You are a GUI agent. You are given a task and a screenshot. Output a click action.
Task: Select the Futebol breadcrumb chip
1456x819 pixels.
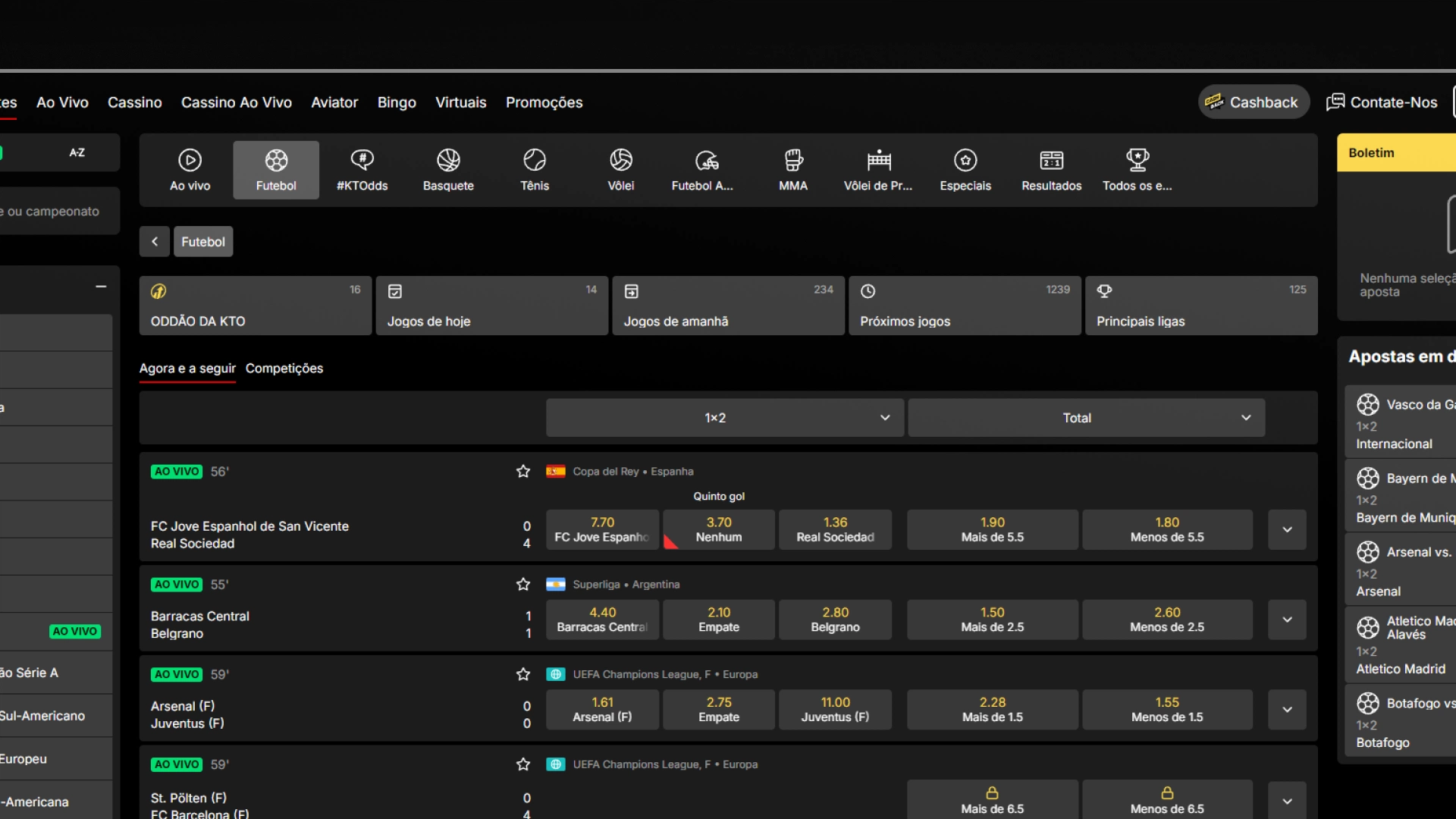[x=203, y=241]
